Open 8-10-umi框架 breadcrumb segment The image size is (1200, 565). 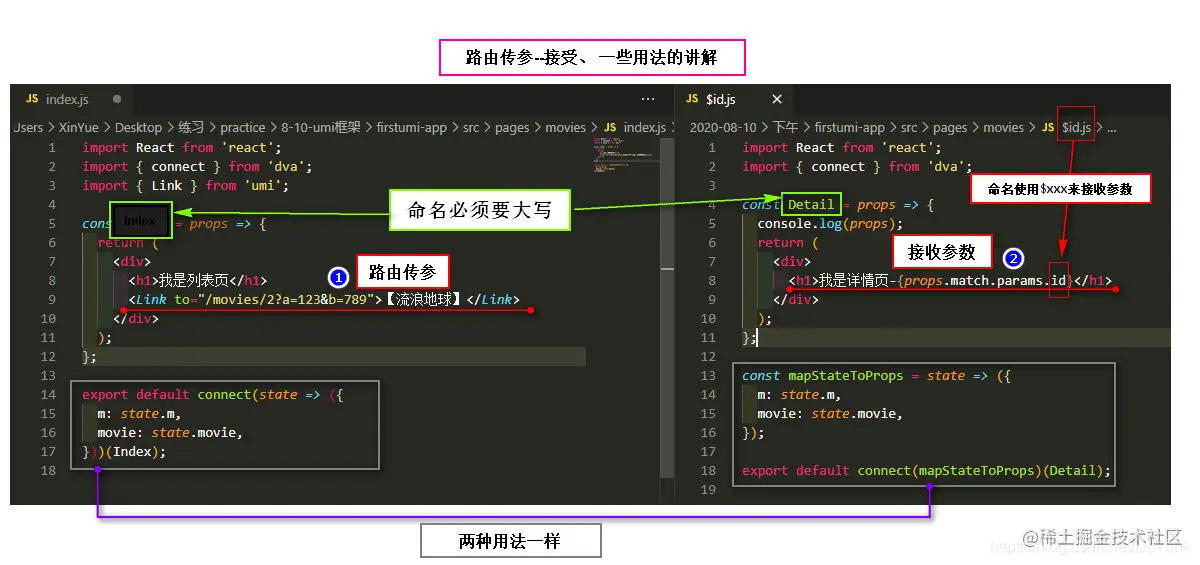(321, 128)
